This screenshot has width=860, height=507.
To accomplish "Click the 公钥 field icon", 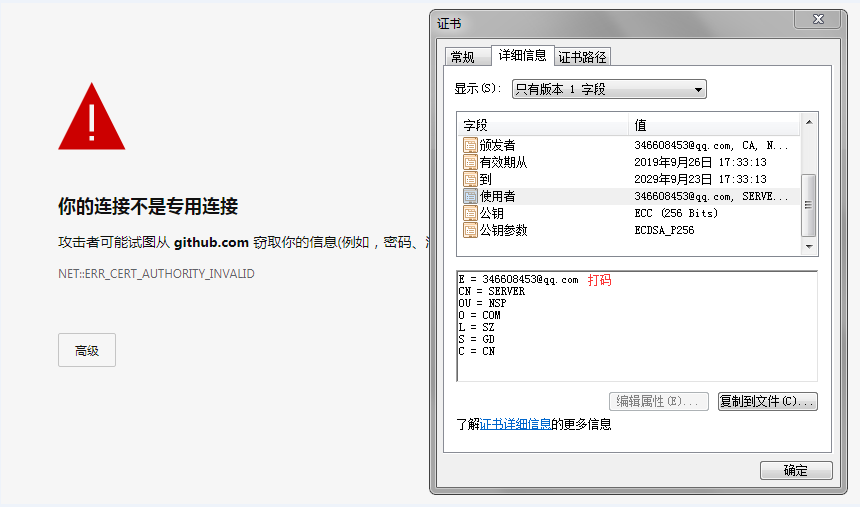I will [x=469, y=214].
